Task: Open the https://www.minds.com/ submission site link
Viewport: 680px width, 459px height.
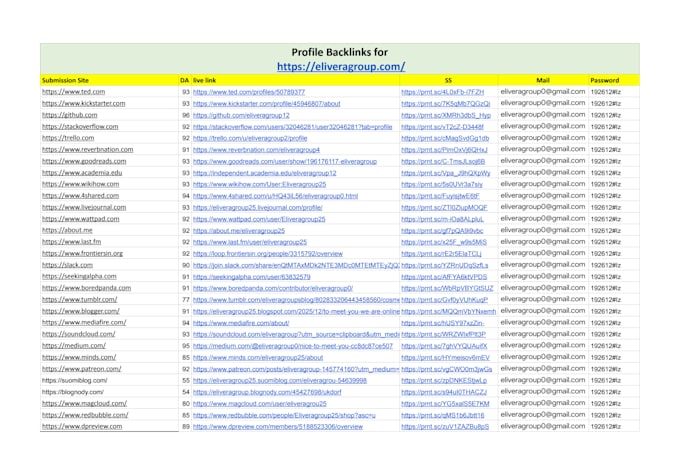Action: (79, 357)
